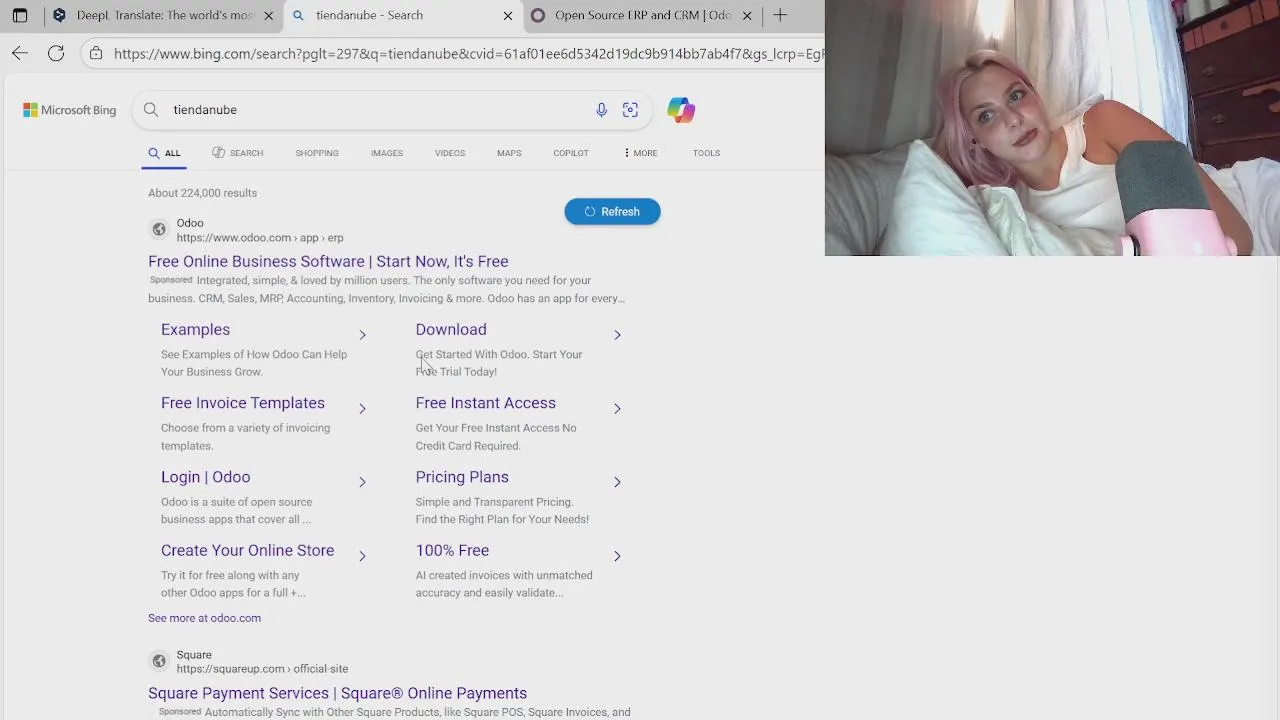
Task: Open the squareup.com official site URL
Action: coord(262,669)
